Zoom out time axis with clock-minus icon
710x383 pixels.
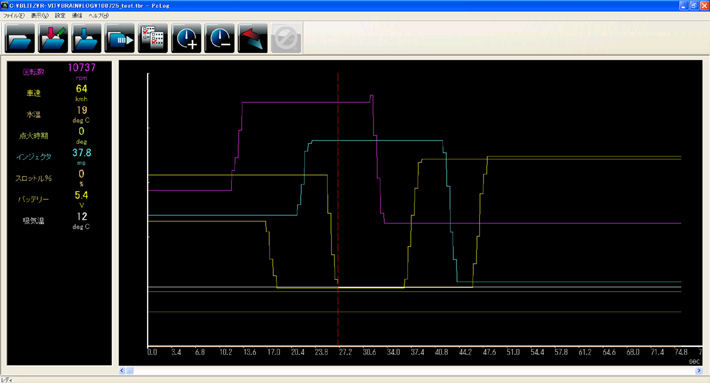click(219, 38)
